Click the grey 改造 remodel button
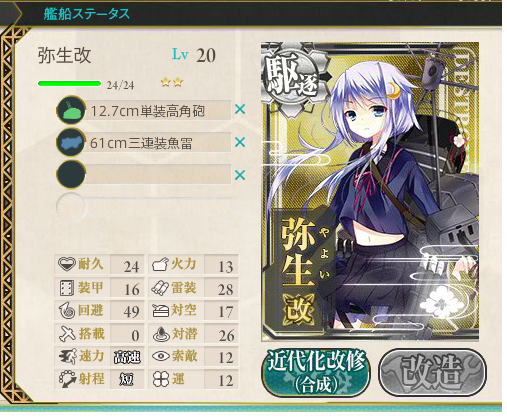This screenshot has height=419, width=507. [432, 372]
